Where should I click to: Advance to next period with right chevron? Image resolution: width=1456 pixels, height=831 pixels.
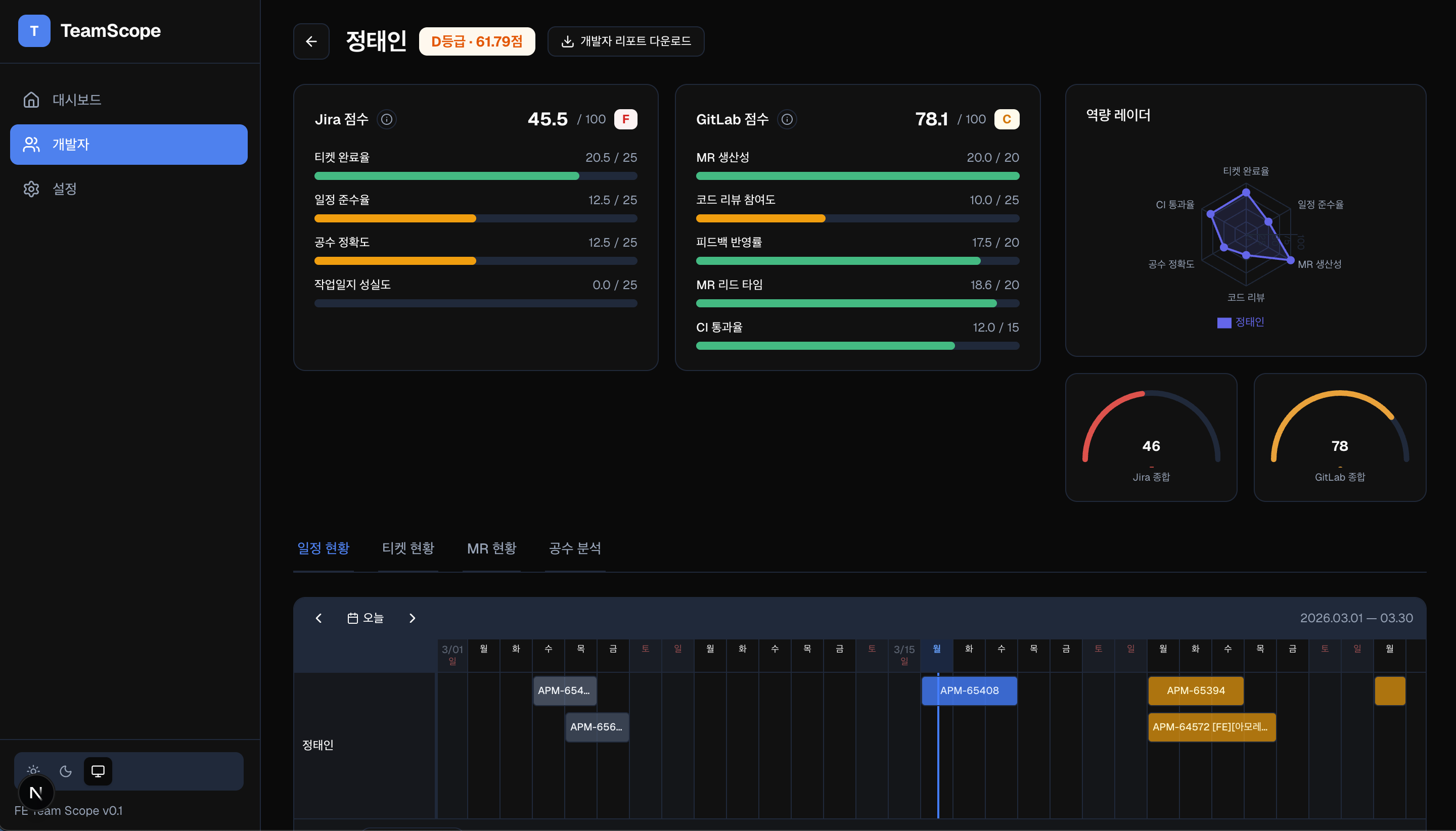coord(412,618)
